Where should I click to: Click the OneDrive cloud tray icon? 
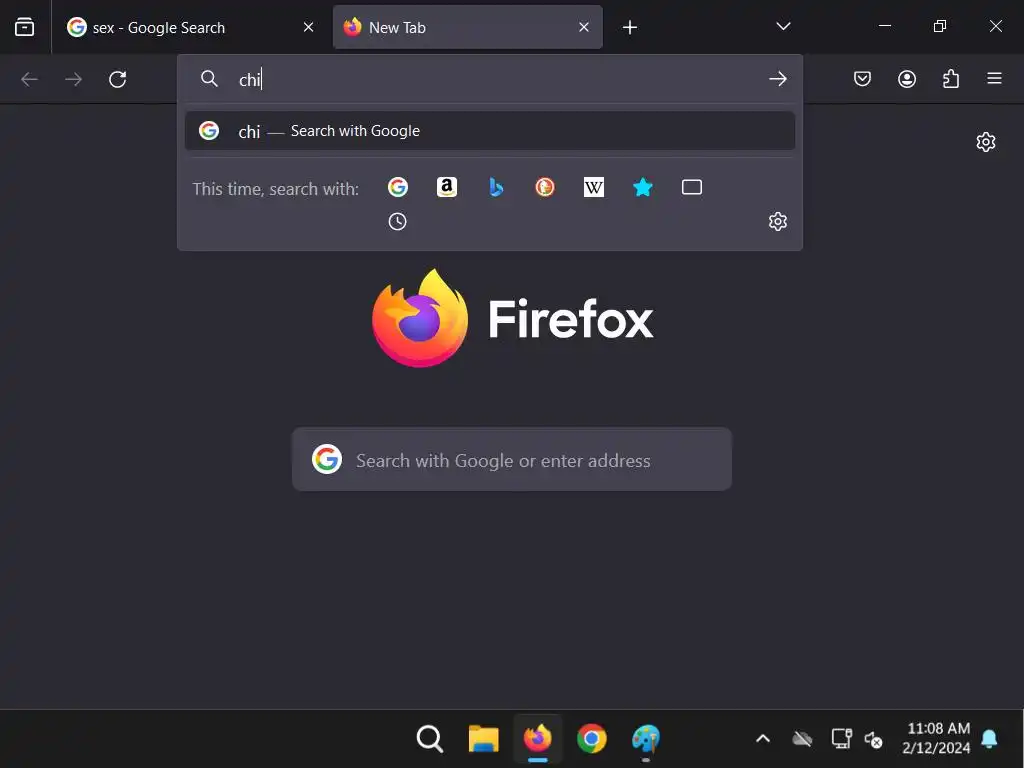(802, 739)
